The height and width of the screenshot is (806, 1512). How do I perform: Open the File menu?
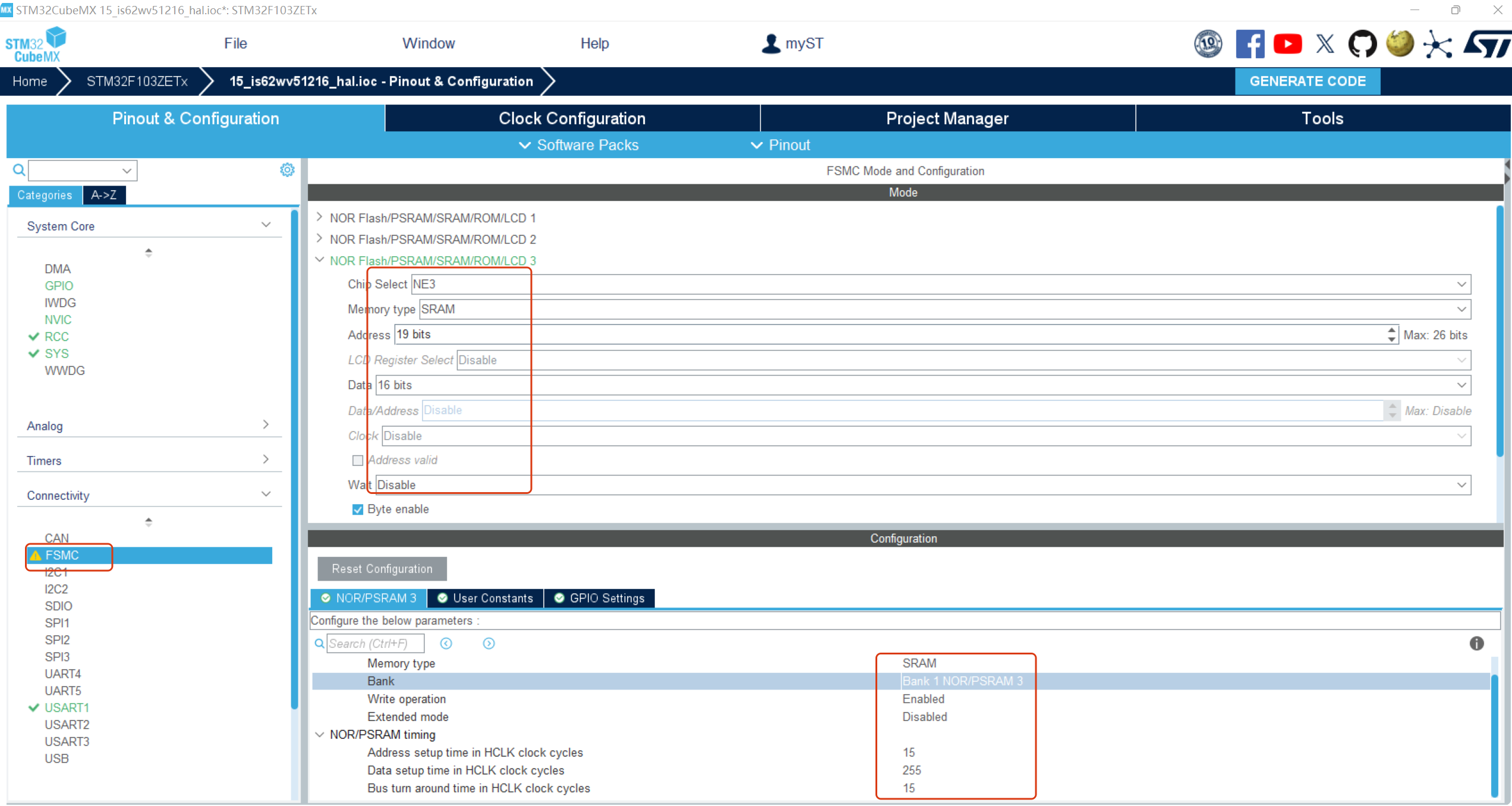(x=235, y=43)
